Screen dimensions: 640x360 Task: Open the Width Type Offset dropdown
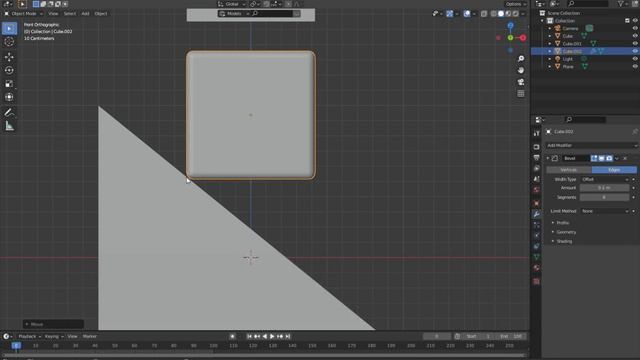(605, 179)
